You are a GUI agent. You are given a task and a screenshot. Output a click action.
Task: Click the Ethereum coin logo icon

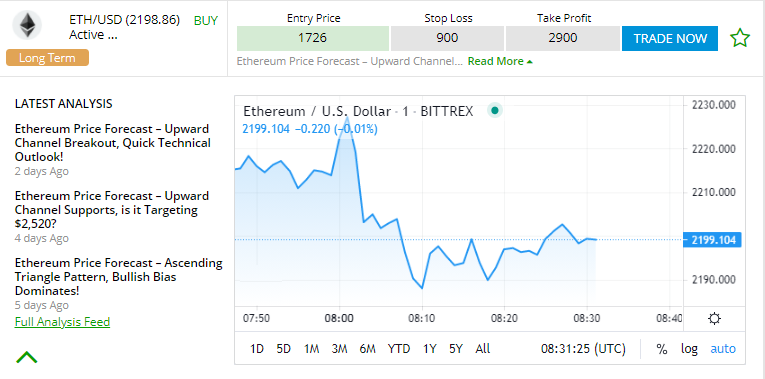point(27,25)
